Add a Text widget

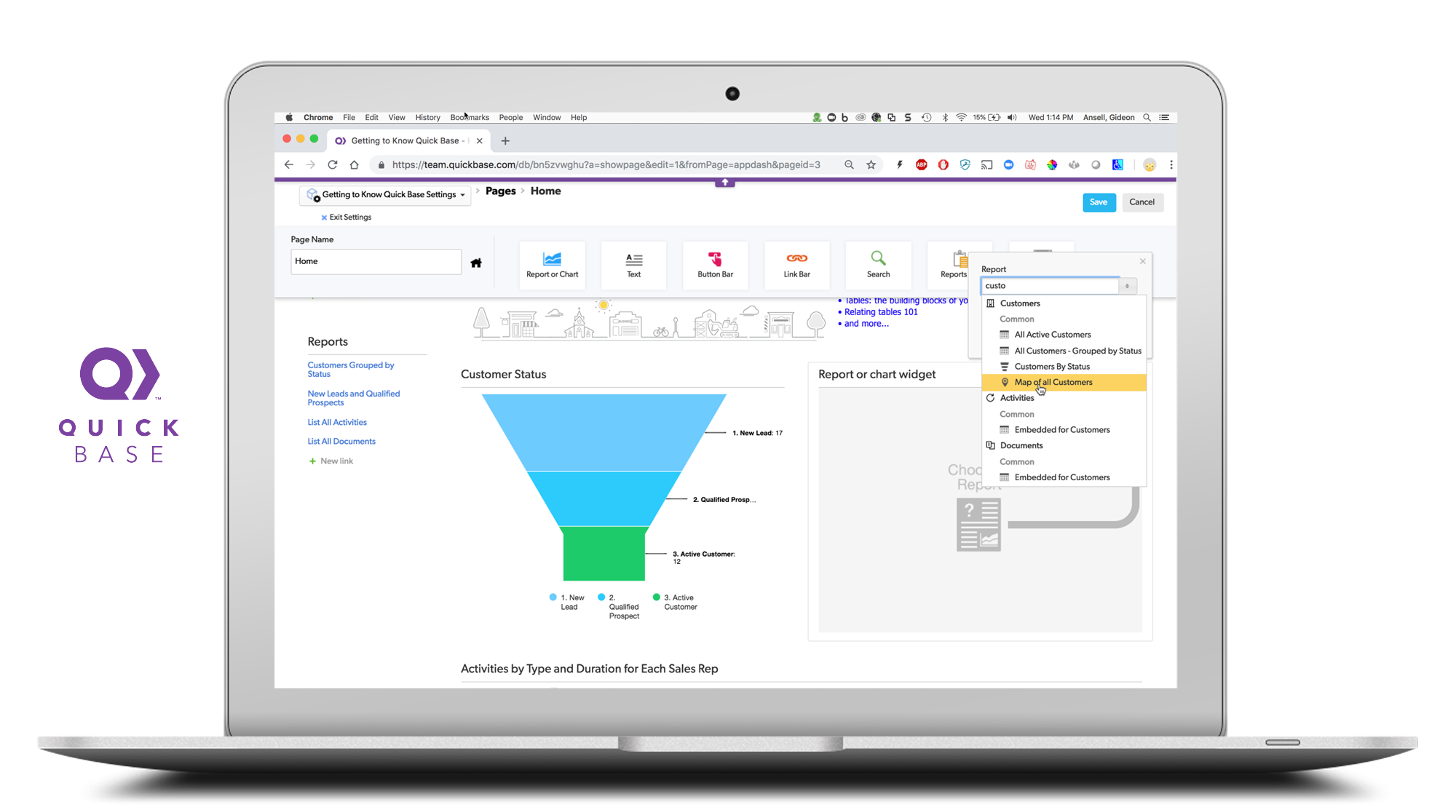point(633,265)
